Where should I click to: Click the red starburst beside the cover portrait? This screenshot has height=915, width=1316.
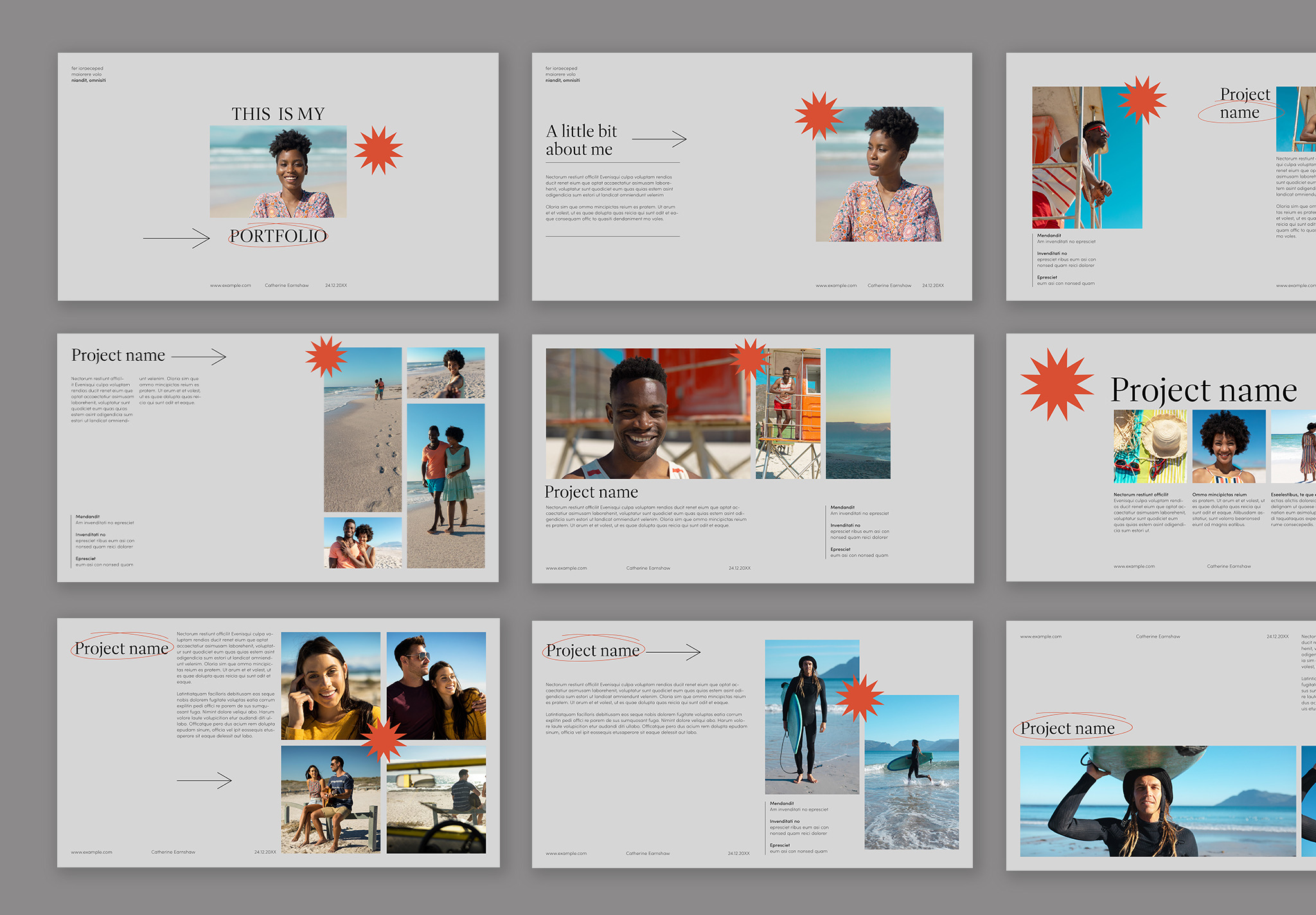[x=378, y=150]
